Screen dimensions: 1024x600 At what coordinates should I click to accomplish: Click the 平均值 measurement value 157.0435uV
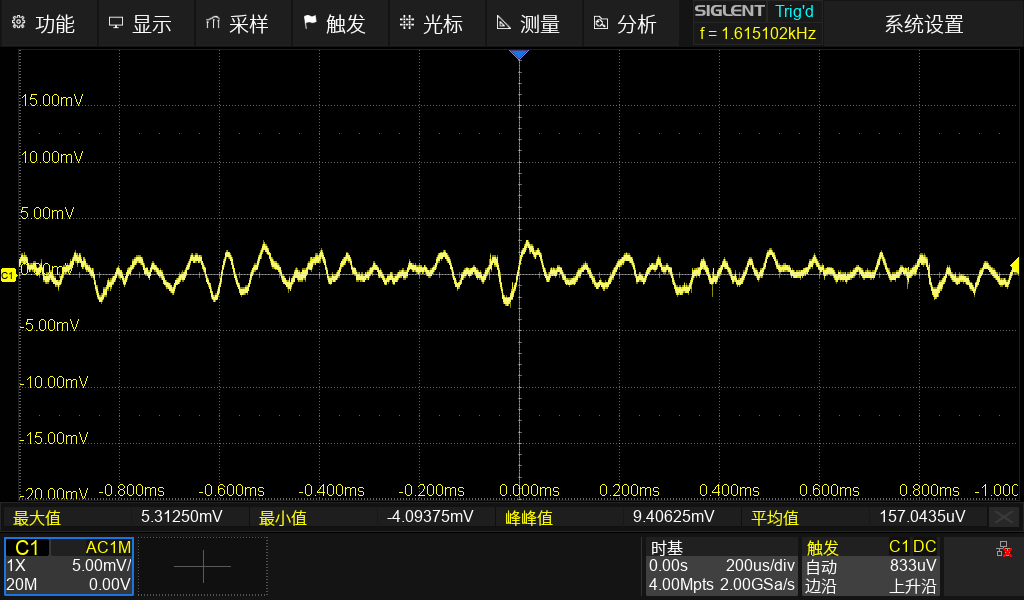click(x=922, y=516)
